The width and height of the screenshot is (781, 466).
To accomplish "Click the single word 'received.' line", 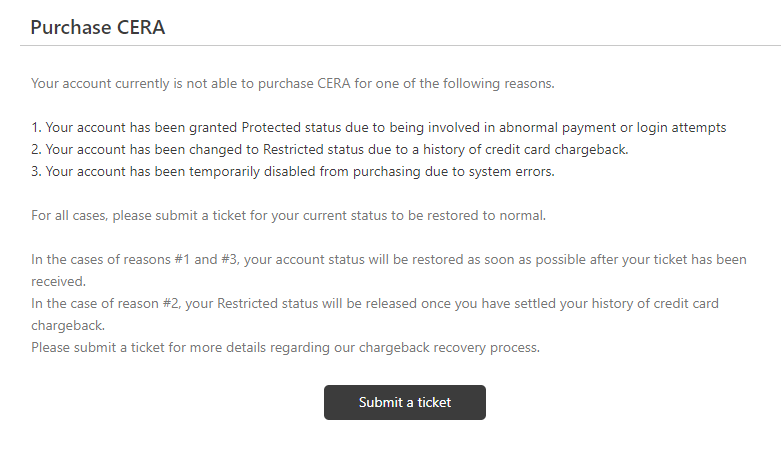I will click(x=58, y=281).
